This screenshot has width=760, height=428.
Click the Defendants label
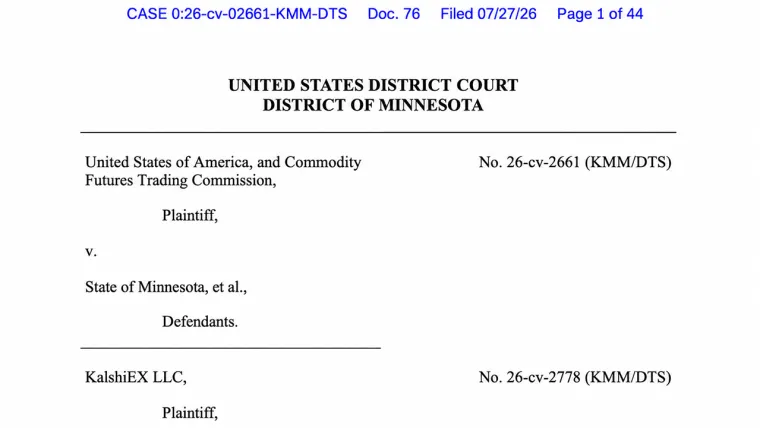click(x=200, y=322)
